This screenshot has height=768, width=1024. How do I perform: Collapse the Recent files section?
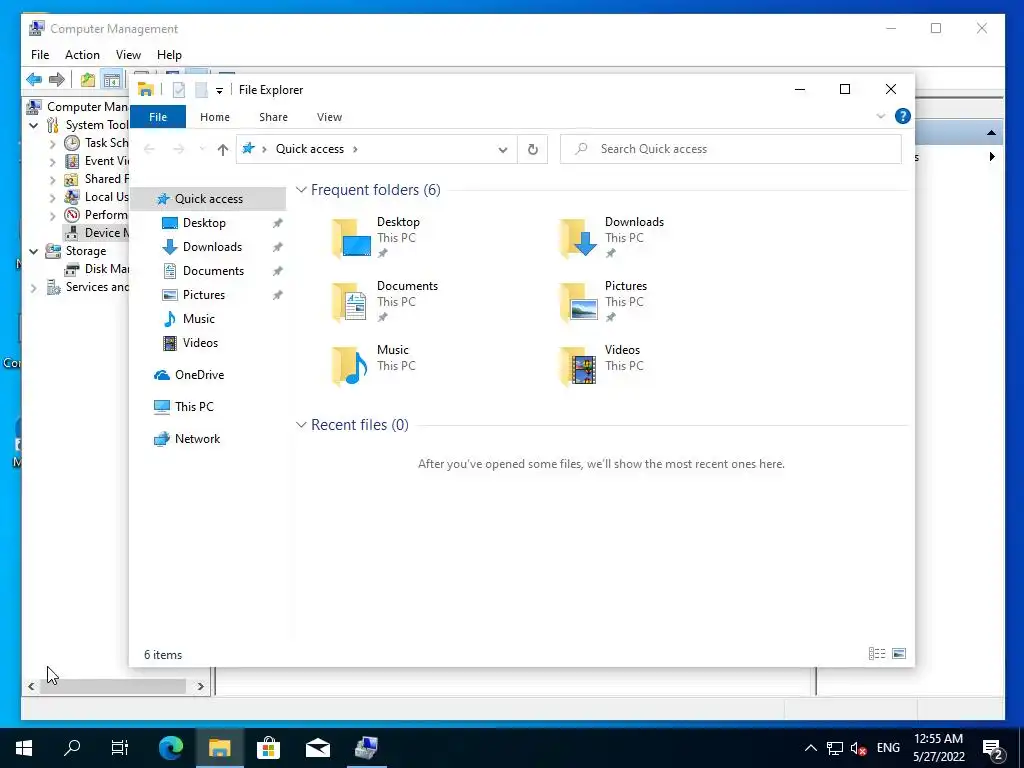[x=301, y=424]
